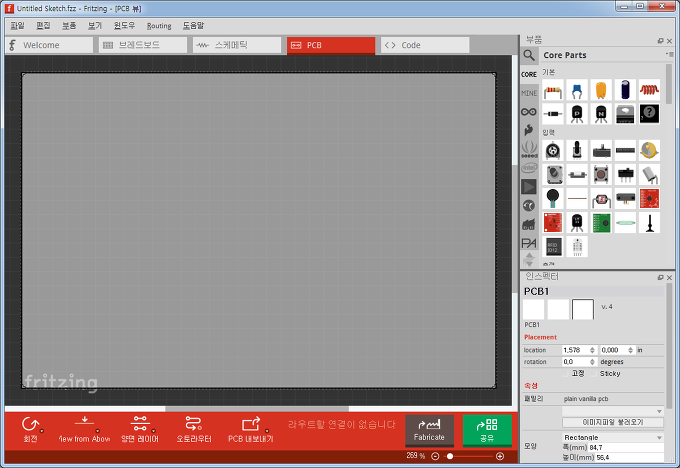The height and width of the screenshot is (468, 680).
Task: Open the Rectangle shape dropdown
Action: point(613,437)
